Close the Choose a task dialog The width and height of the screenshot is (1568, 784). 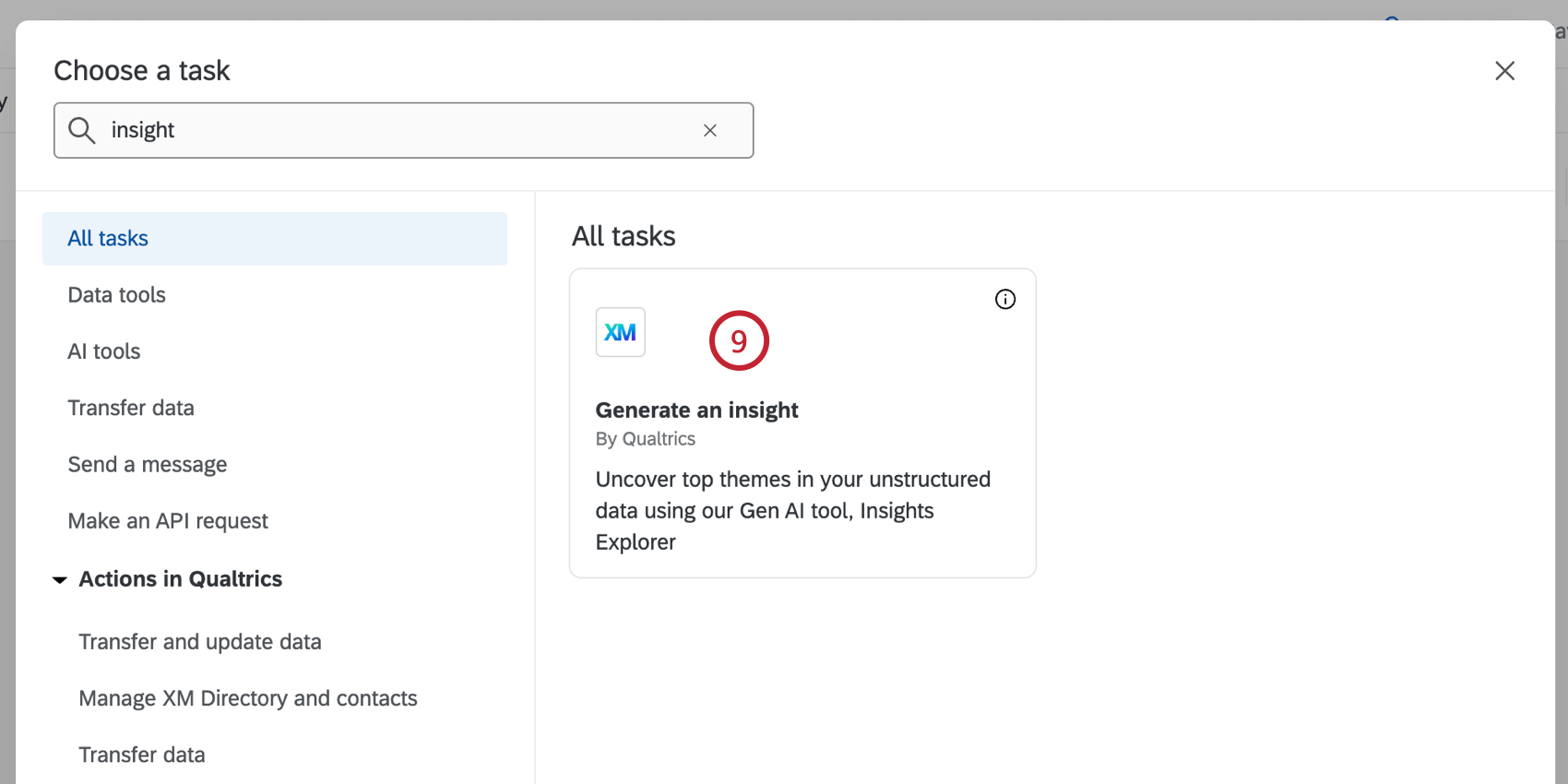point(1504,71)
